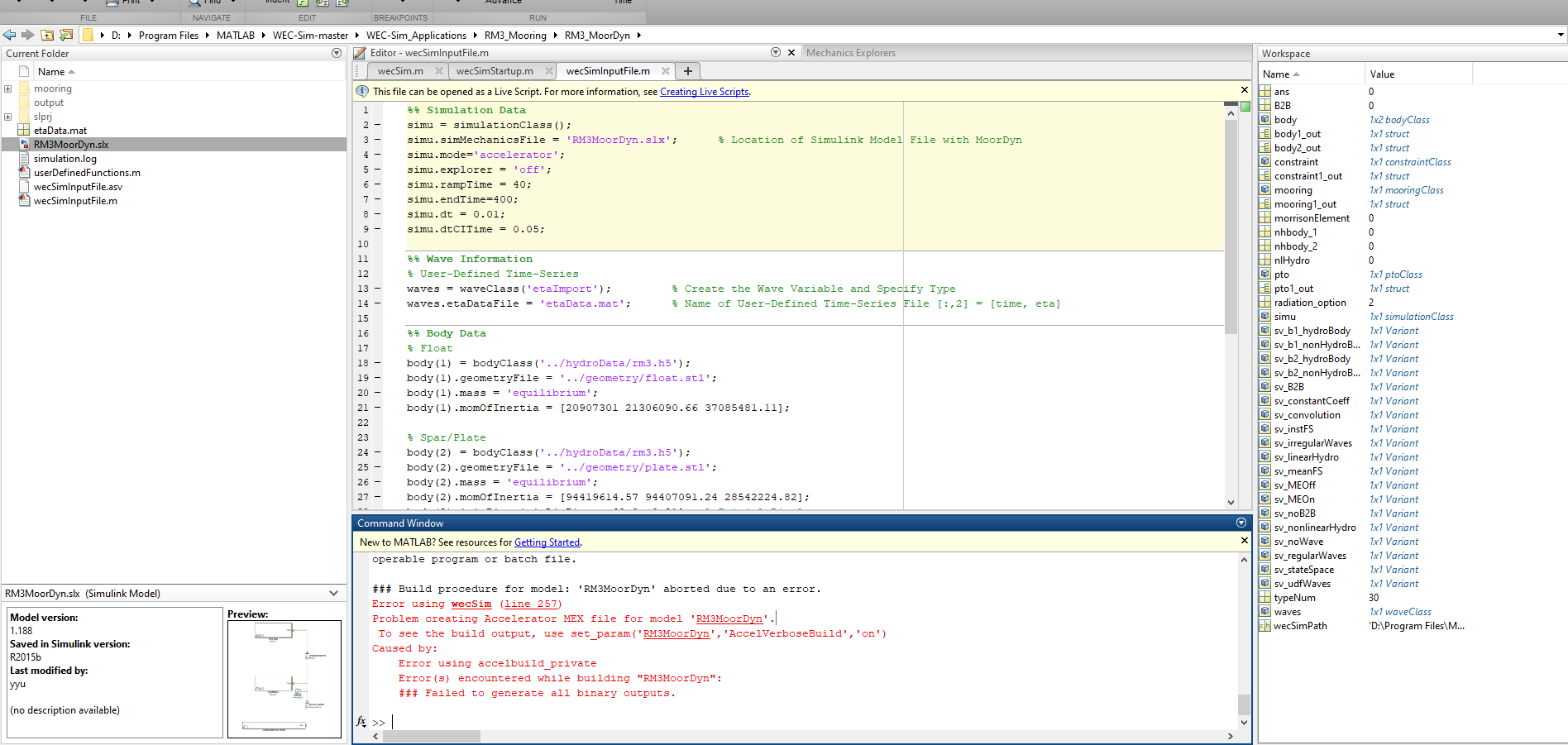
Task: Switch to the wecSim.m tab
Action: click(399, 71)
